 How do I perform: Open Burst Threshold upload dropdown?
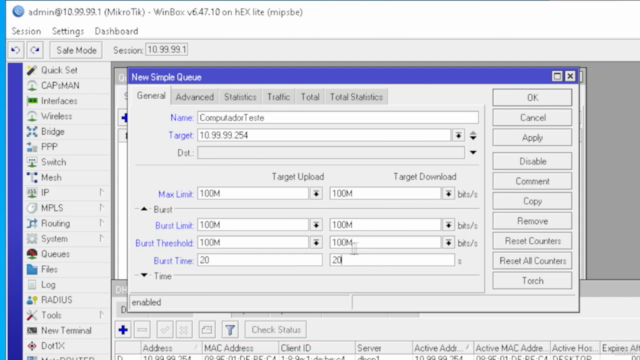click(316, 242)
